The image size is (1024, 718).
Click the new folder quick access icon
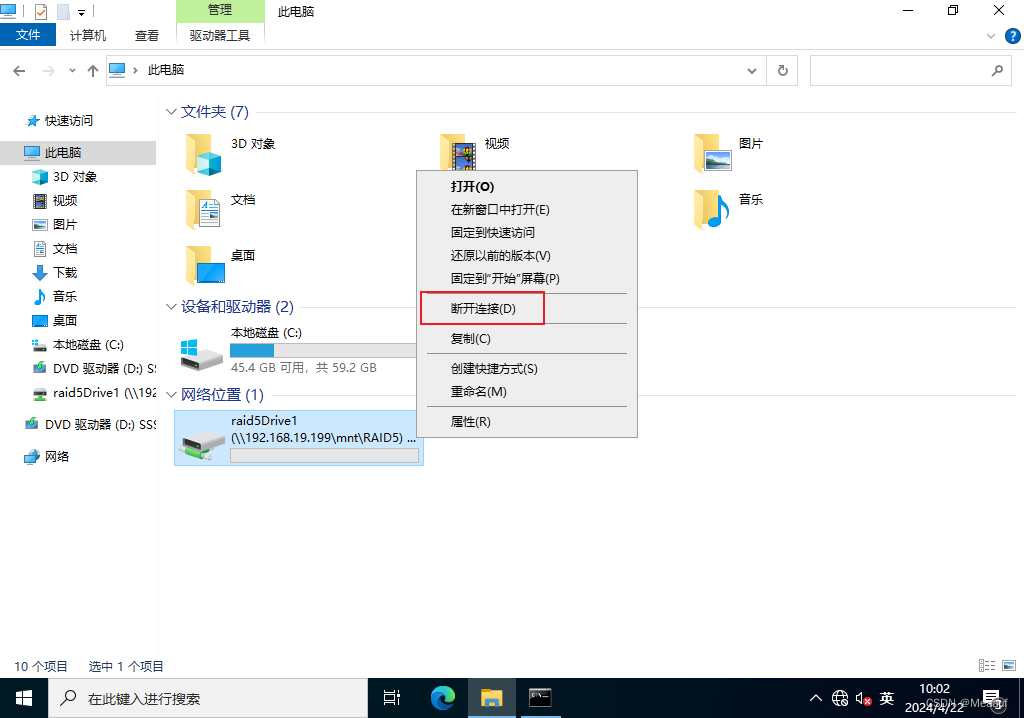63,12
